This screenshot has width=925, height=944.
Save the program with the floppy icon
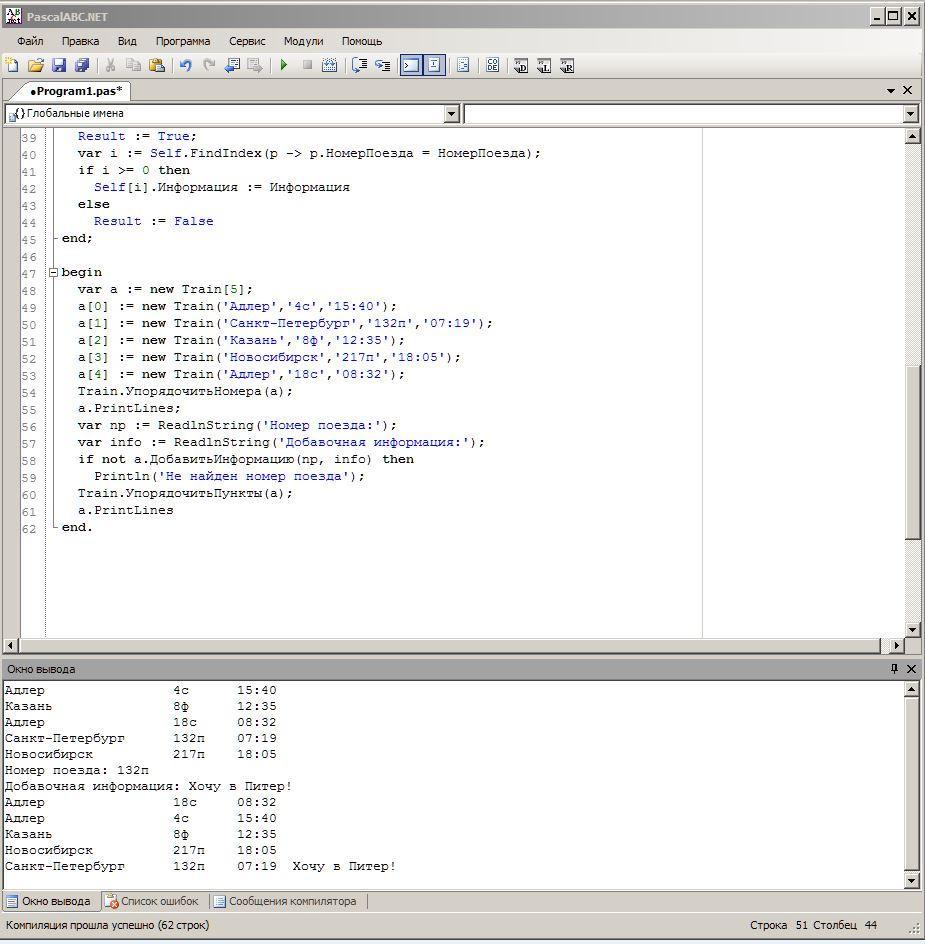(59, 65)
